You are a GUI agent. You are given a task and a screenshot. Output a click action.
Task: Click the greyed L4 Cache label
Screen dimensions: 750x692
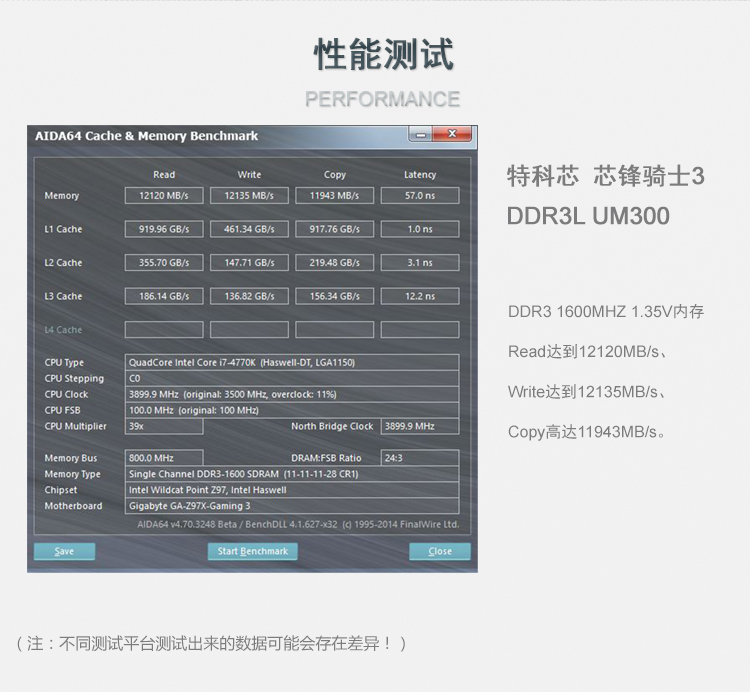point(63,330)
